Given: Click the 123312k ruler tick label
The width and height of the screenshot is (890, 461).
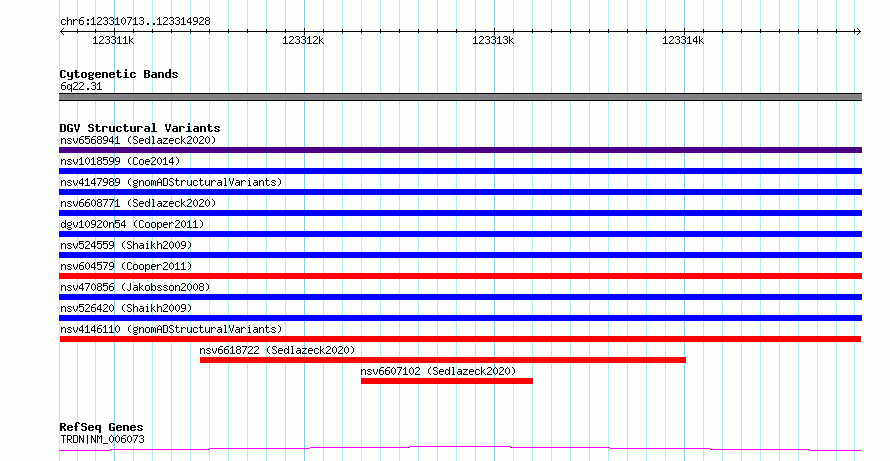Looking at the screenshot, I should tap(303, 40).
